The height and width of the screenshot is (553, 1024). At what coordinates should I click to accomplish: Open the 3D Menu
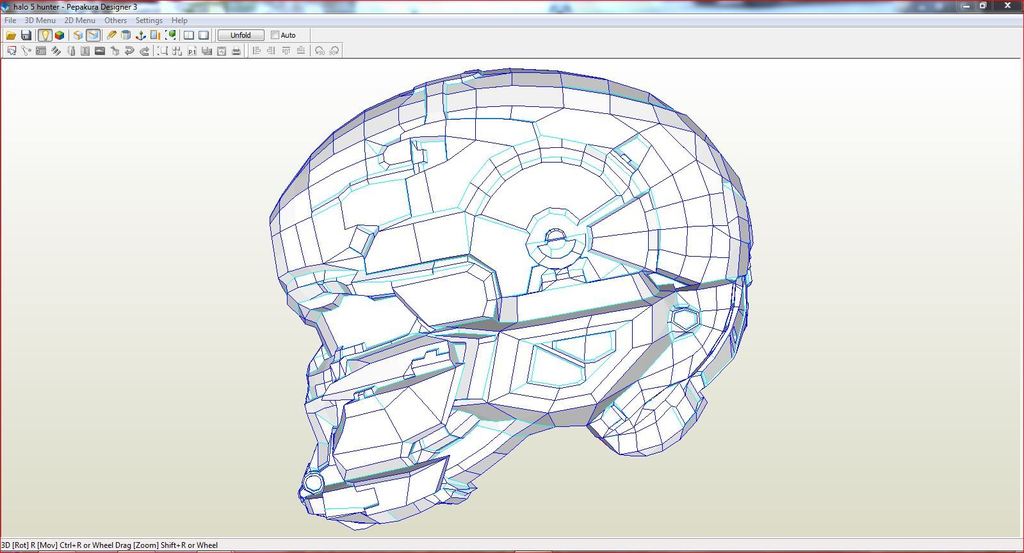(x=40, y=20)
